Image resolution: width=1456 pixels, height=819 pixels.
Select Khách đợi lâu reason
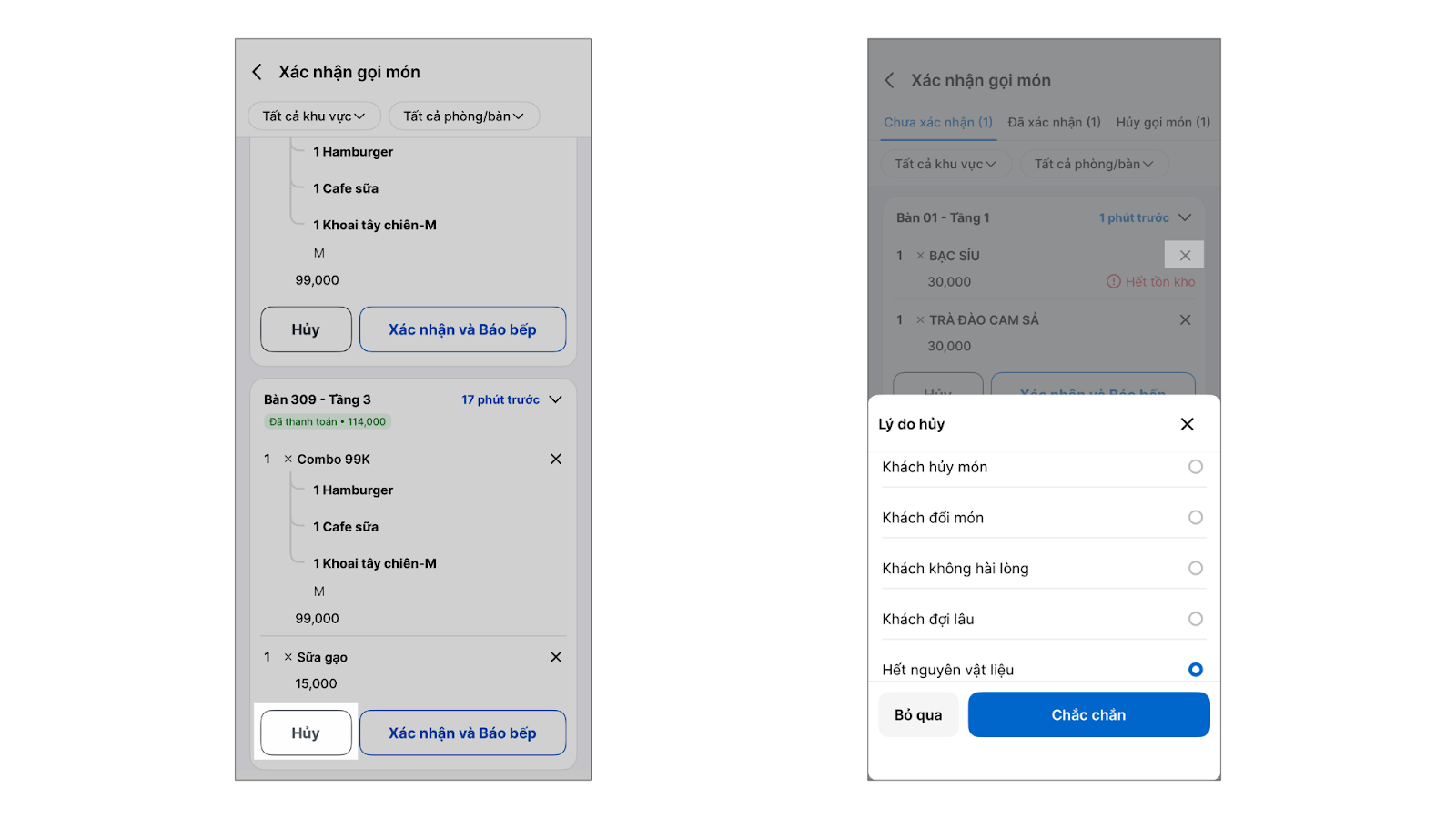point(1195,620)
